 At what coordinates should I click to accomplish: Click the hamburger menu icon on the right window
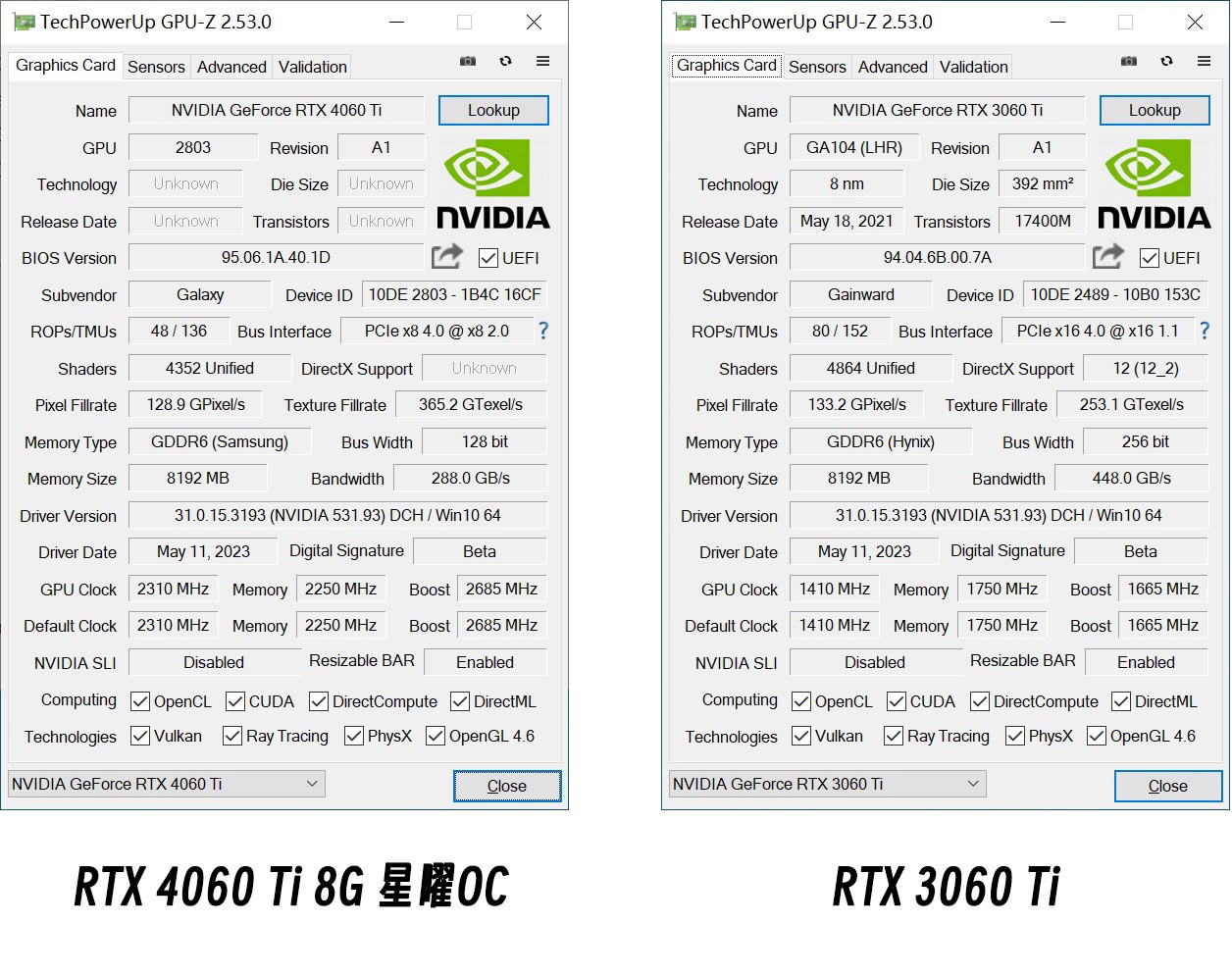tap(1205, 61)
